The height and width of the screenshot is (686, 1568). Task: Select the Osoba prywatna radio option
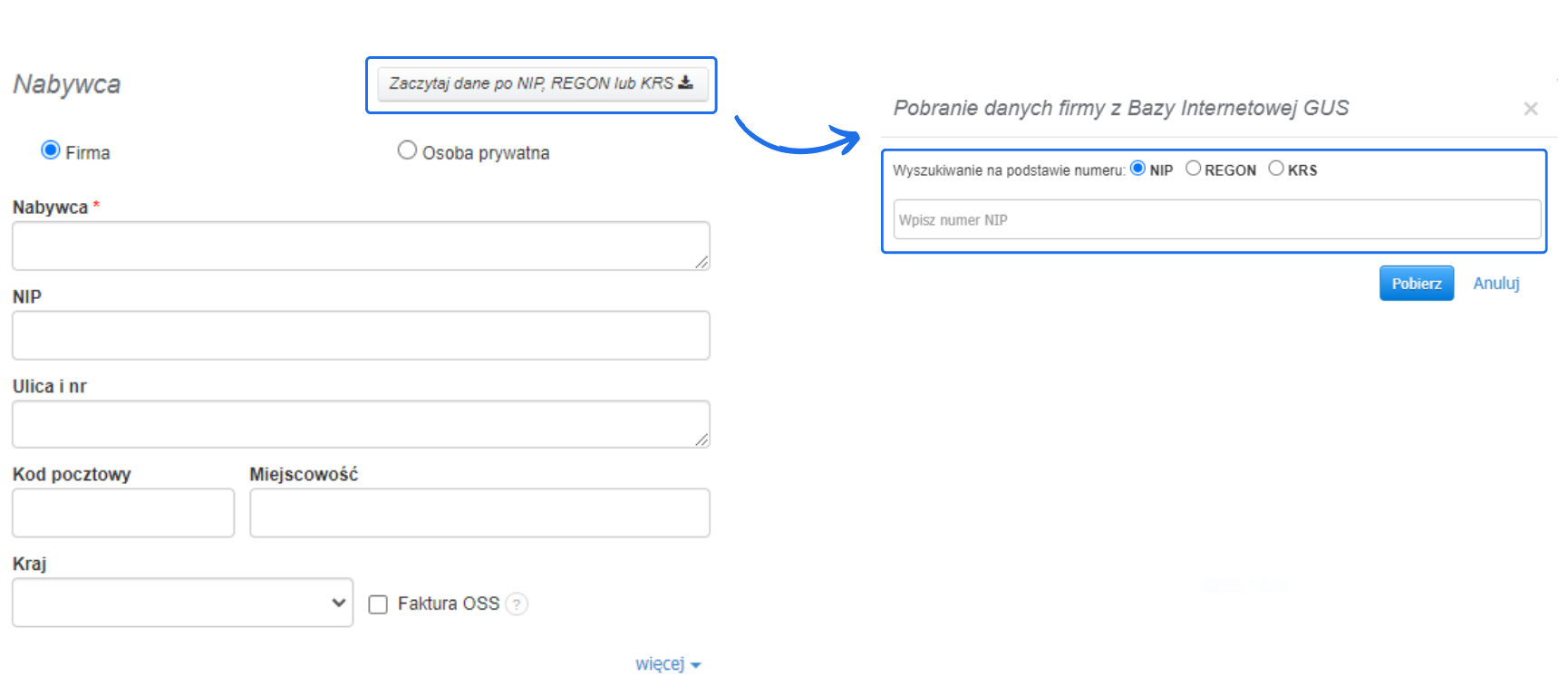407,150
